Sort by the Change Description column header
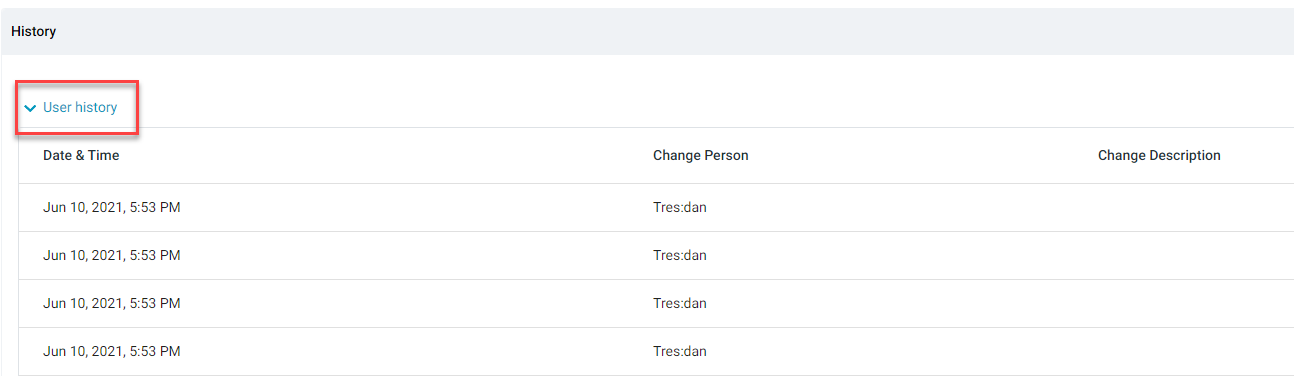 point(1159,155)
